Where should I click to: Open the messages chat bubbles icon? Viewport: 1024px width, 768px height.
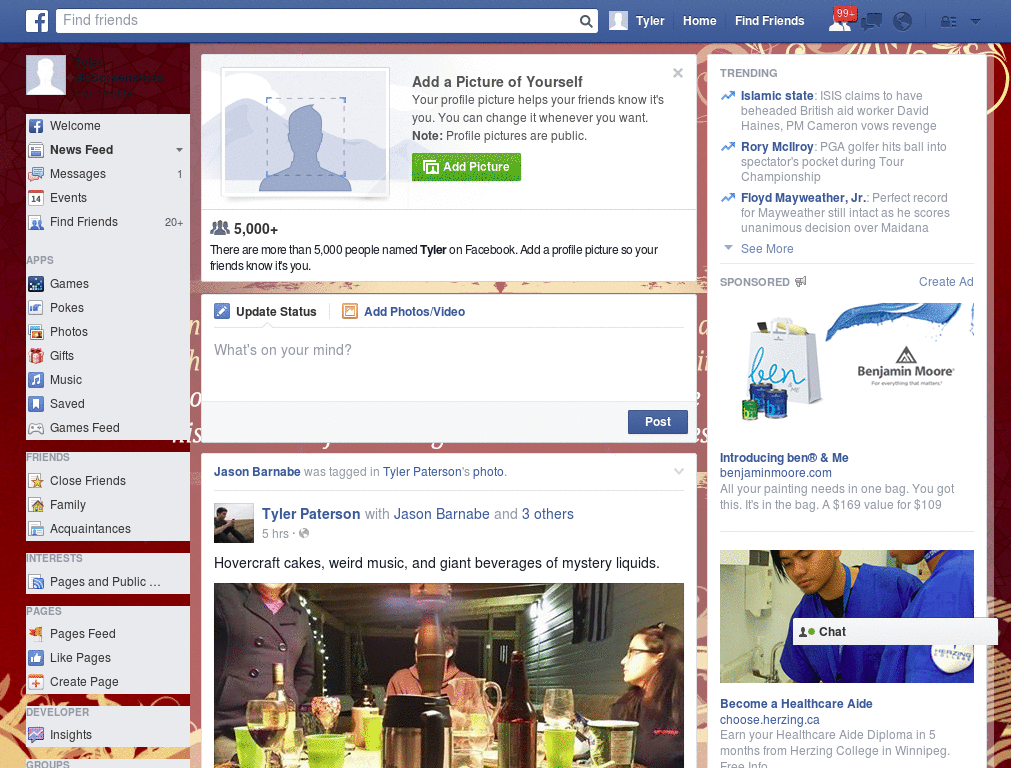pyautogui.click(x=871, y=22)
